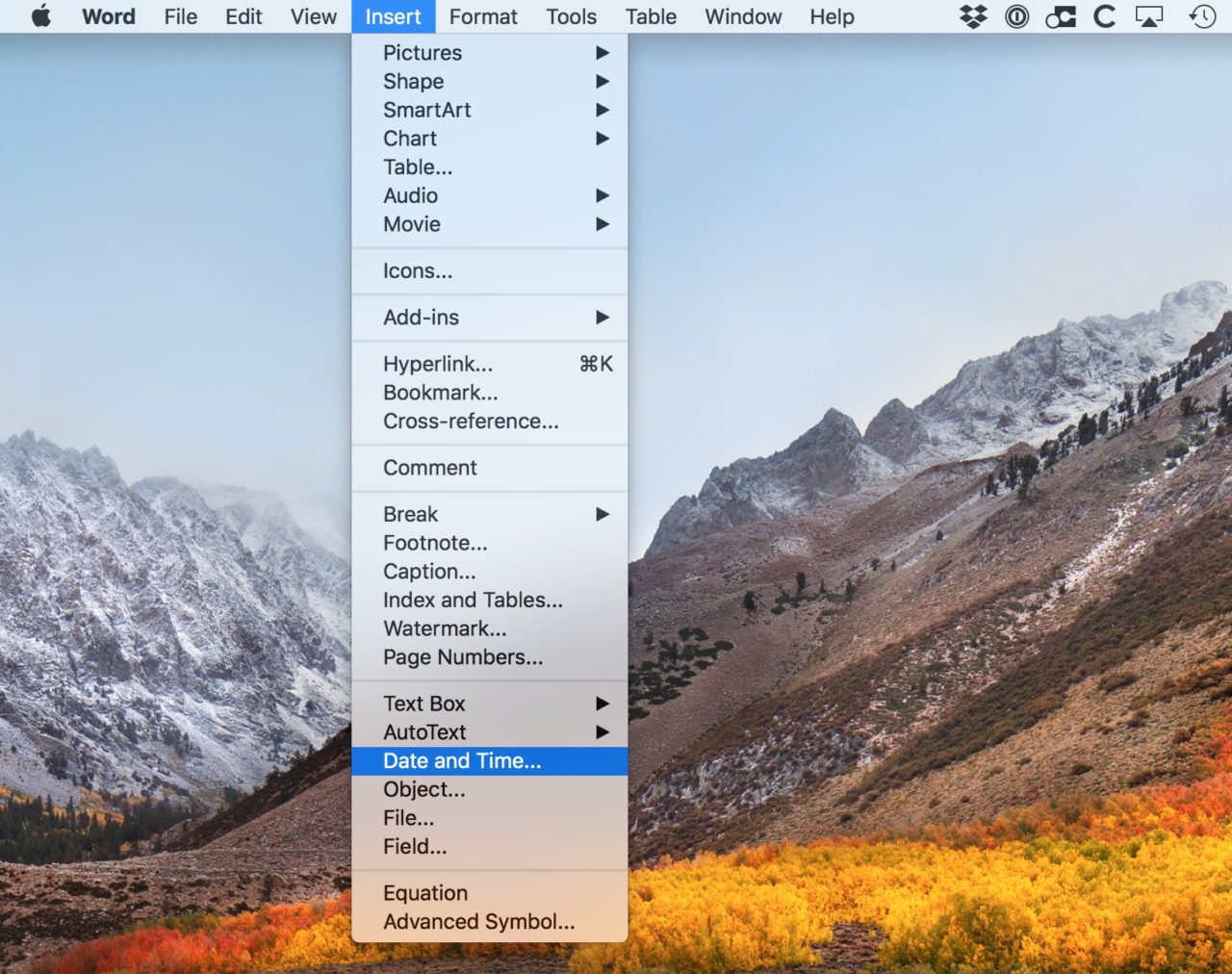Choose Watermark... from the Insert menu
The width and height of the screenshot is (1232, 974).
point(490,628)
